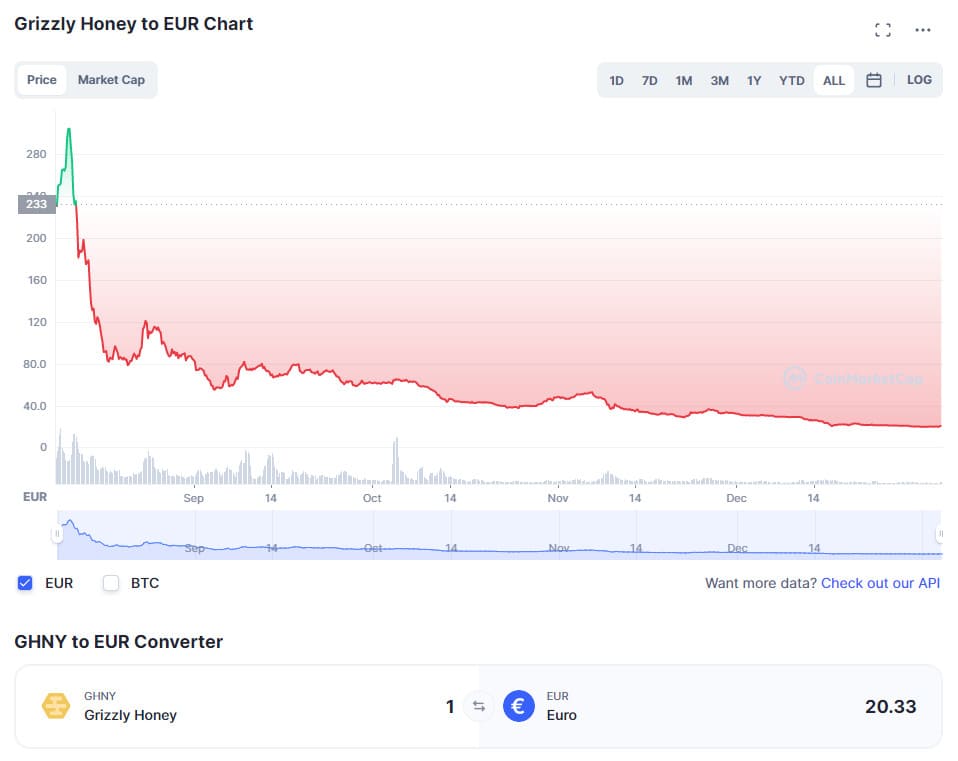Click the Grizzly Honey coin logo
Screen dimensions: 958x761
[x=56, y=706]
